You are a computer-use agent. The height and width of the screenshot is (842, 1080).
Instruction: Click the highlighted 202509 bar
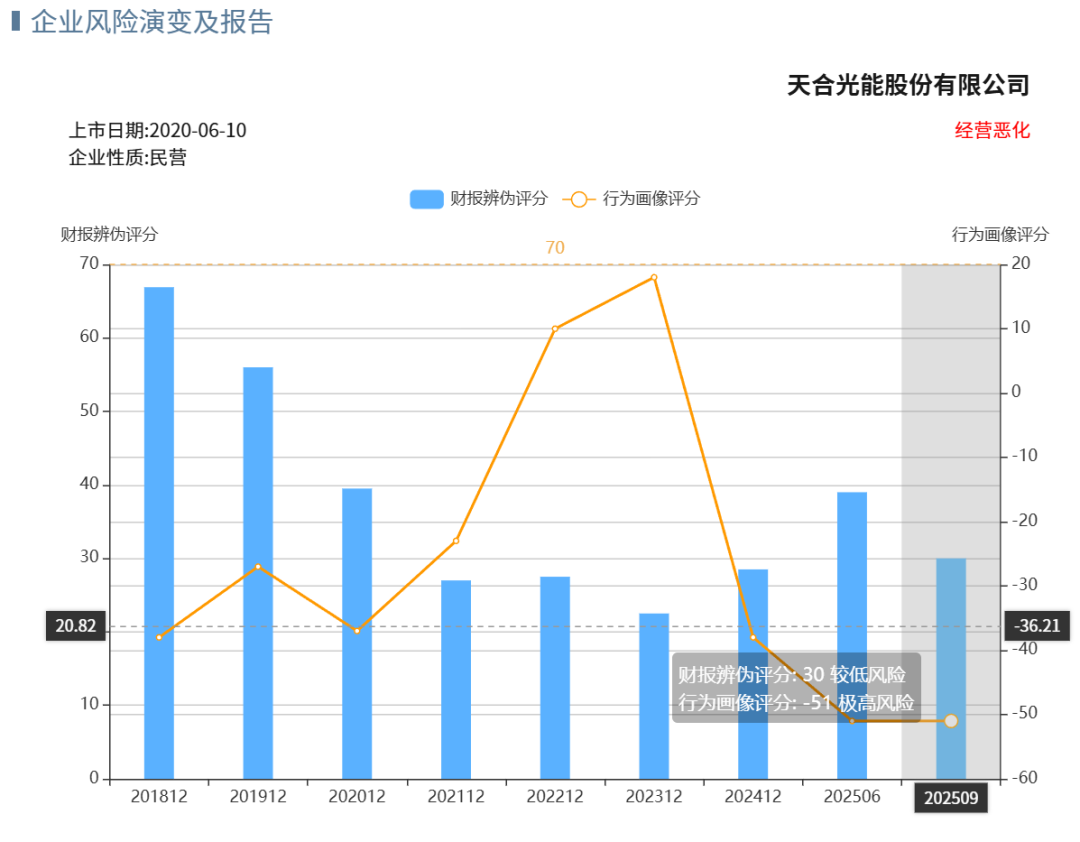951,668
